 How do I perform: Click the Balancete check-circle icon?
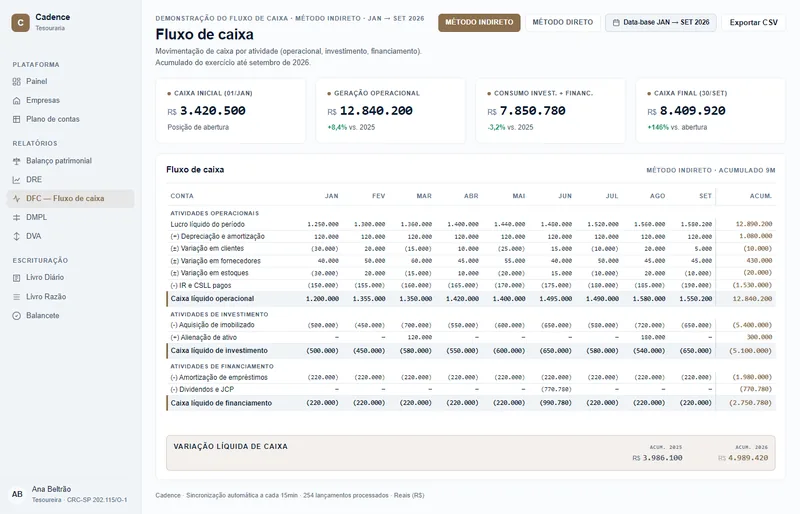click(x=17, y=316)
